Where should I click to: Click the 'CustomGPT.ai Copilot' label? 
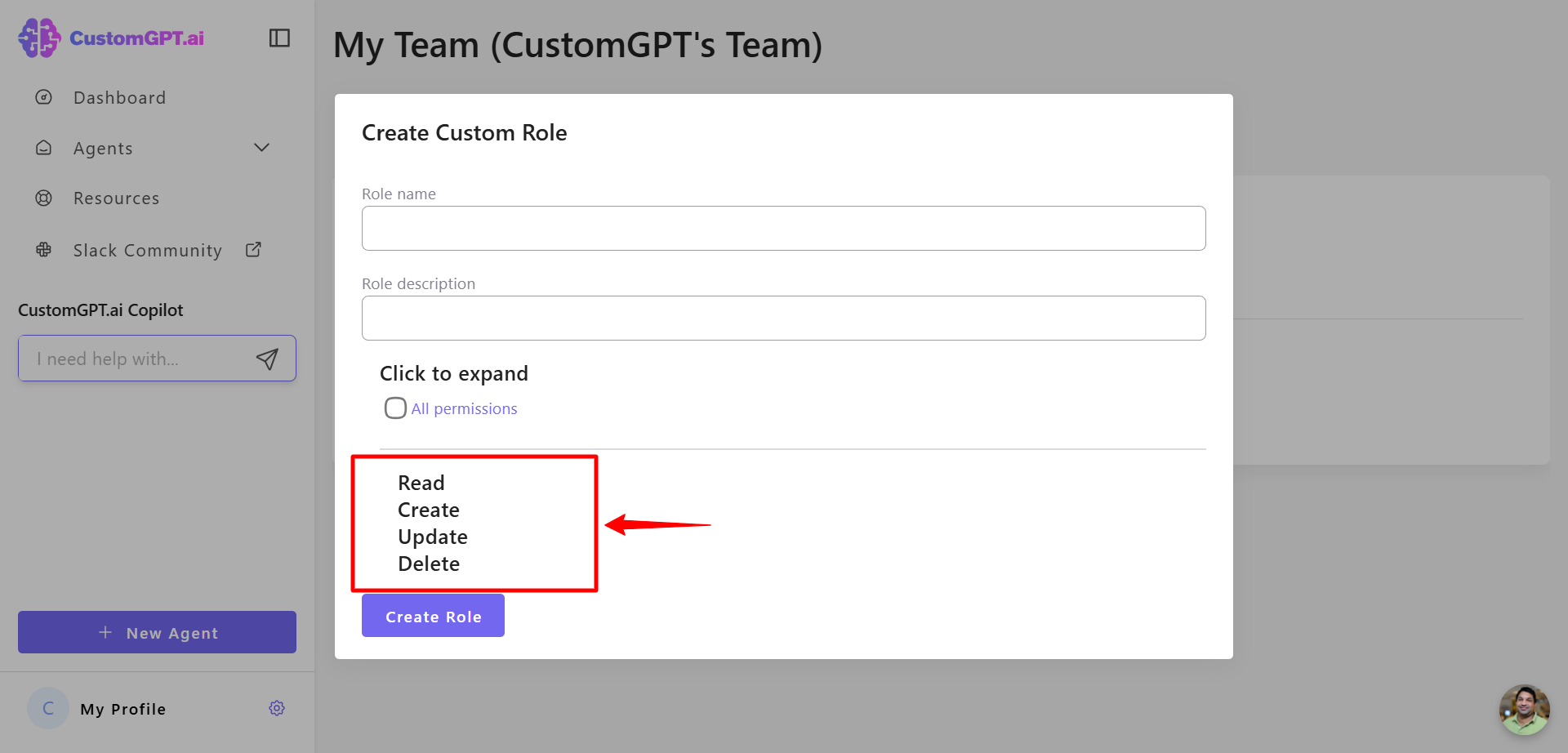pyautogui.click(x=100, y=310)
